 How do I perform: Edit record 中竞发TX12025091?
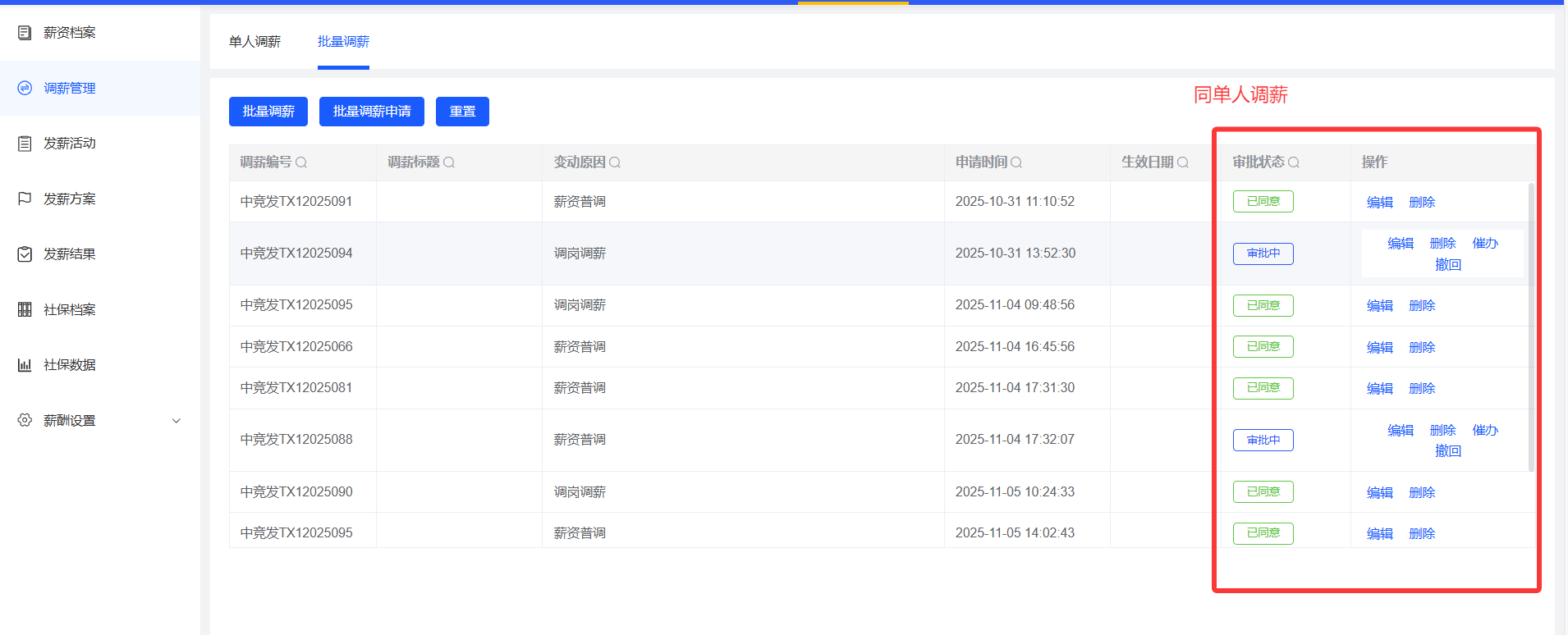coord(1380,203)
